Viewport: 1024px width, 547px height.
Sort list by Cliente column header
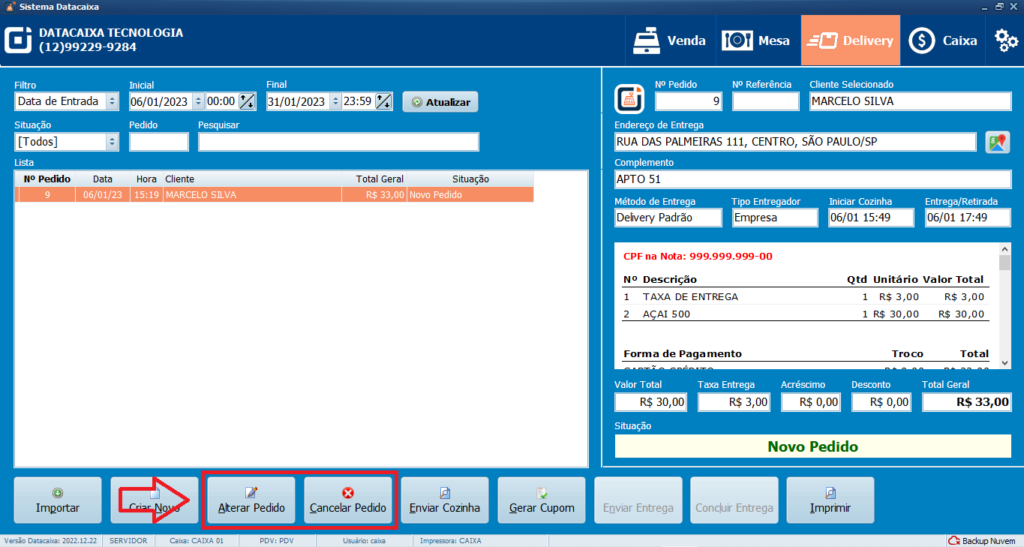(251, 179)
